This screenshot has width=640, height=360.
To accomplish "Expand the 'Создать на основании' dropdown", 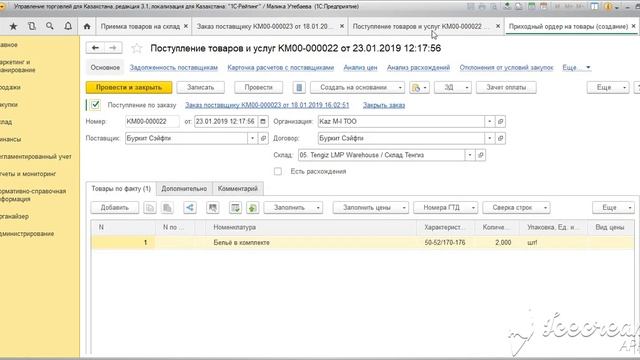I will point(357,87).
